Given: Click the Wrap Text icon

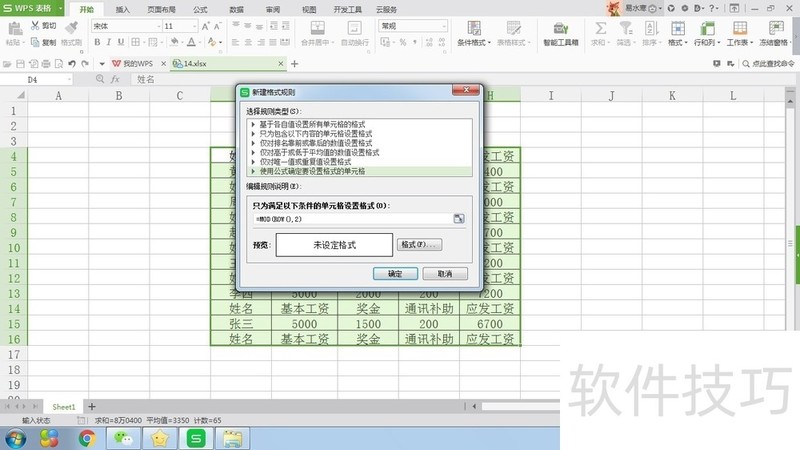Looking at the screenshot, I should point(354,28).
